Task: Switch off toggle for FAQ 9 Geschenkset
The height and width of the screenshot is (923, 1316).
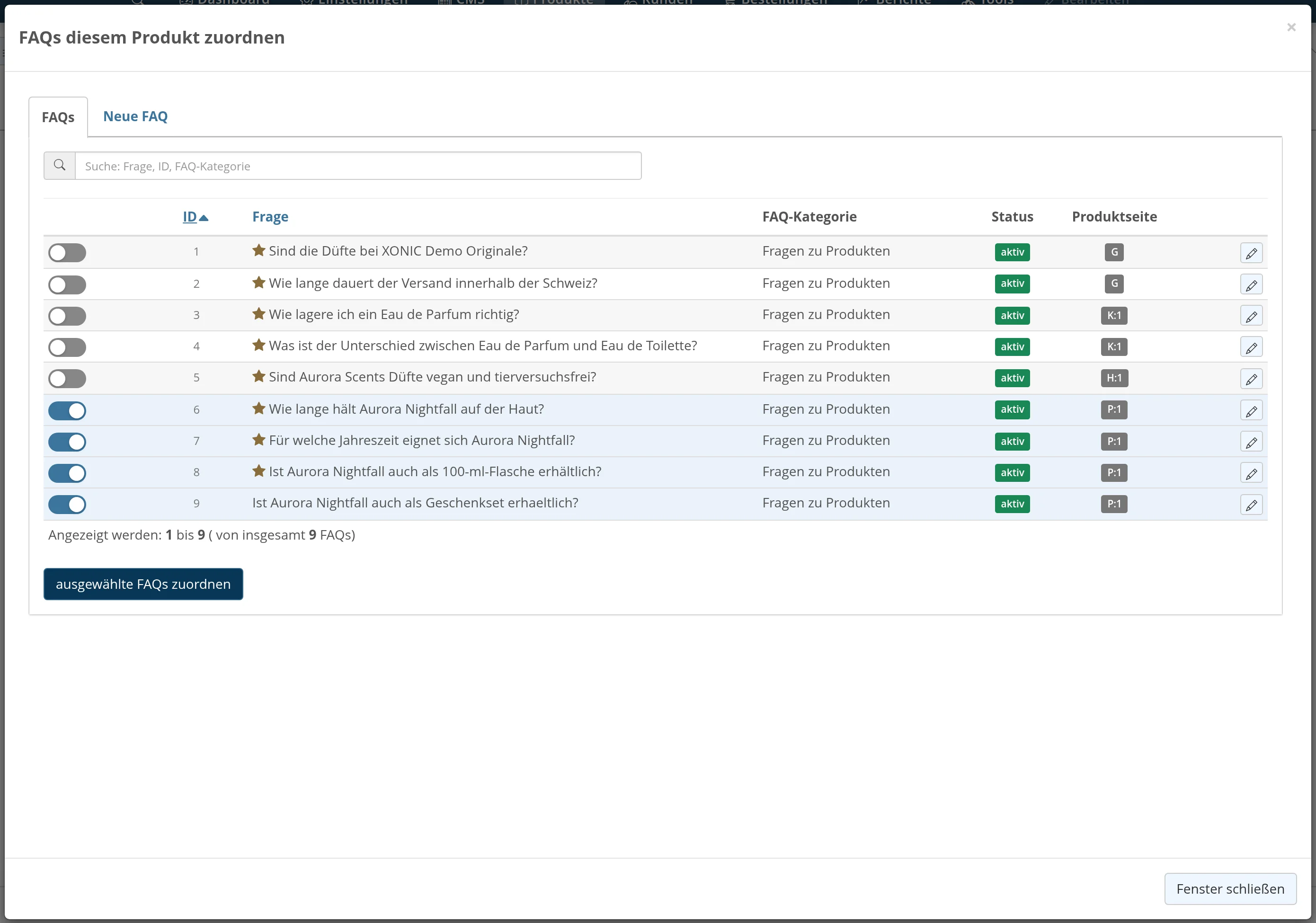Action: [67, 505]
